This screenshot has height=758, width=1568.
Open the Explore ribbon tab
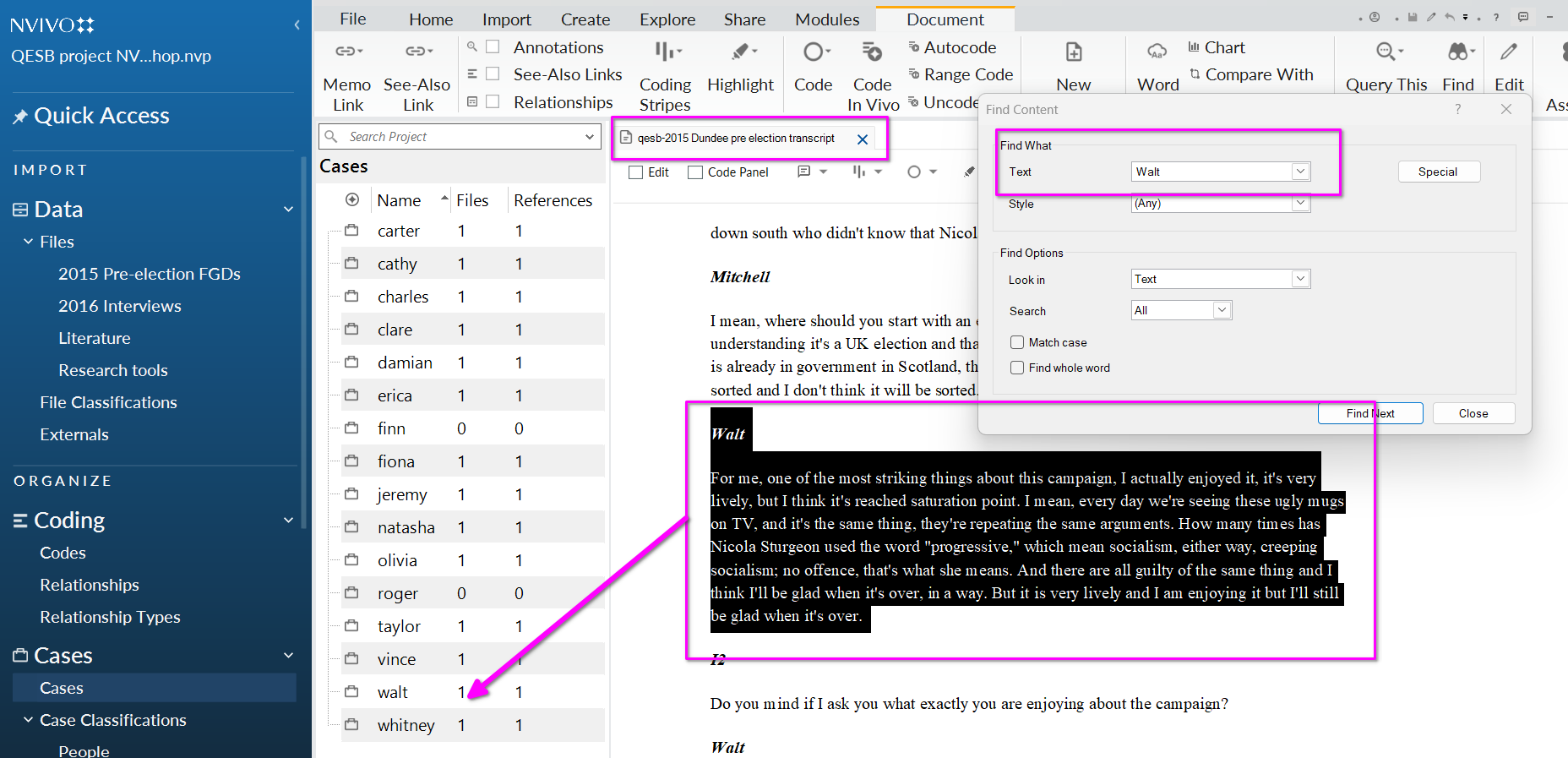[667, 19]
